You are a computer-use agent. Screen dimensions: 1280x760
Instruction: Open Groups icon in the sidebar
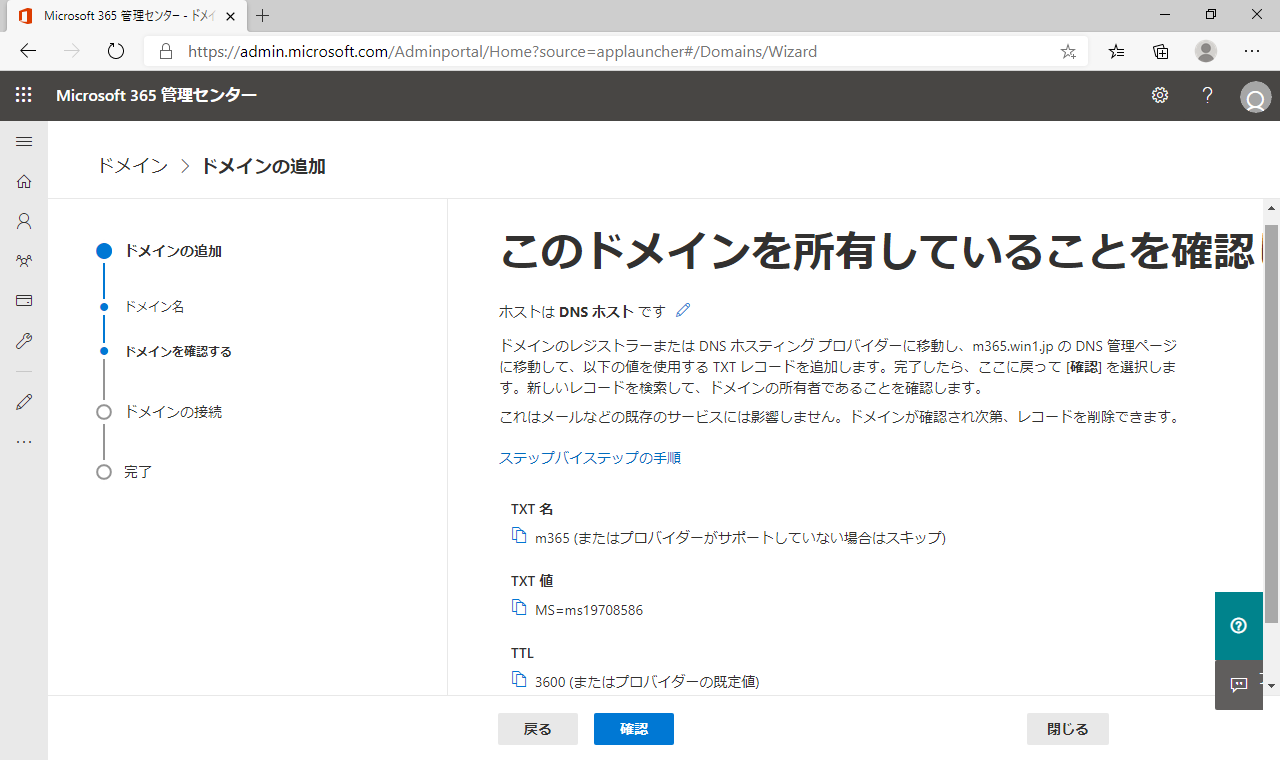click(x=24, y=261)
